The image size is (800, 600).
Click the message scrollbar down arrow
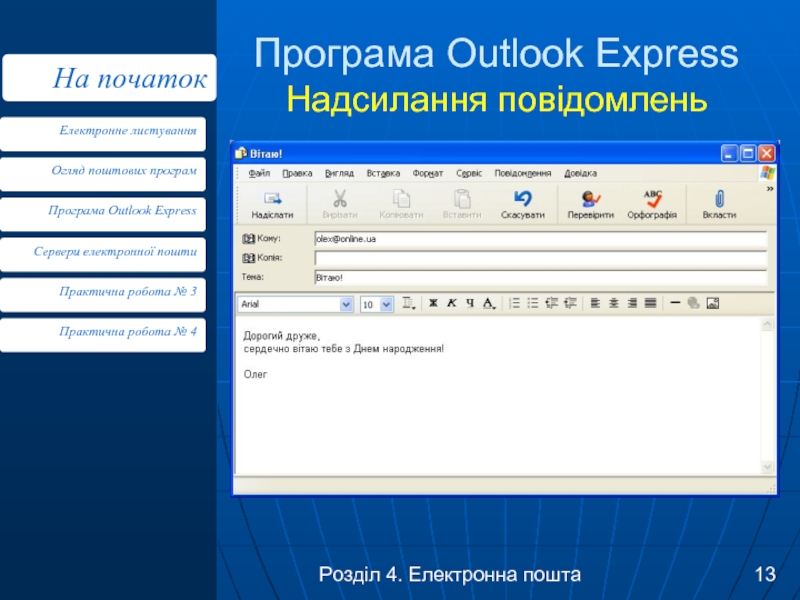point(767,466)
